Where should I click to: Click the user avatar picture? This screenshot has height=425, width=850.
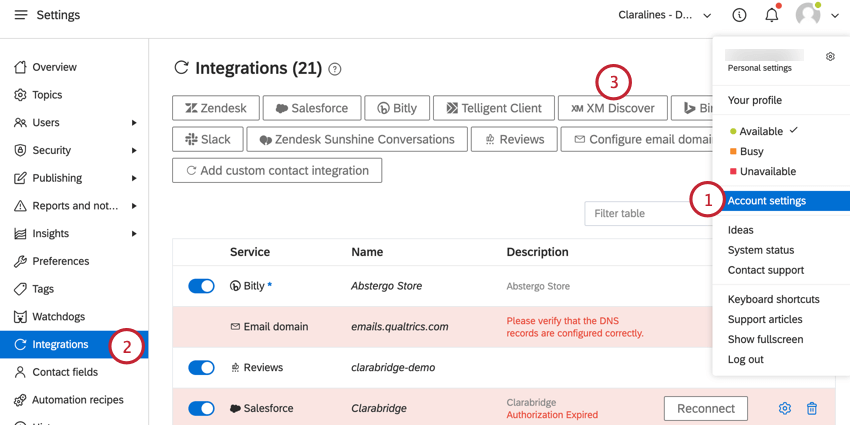808,15
